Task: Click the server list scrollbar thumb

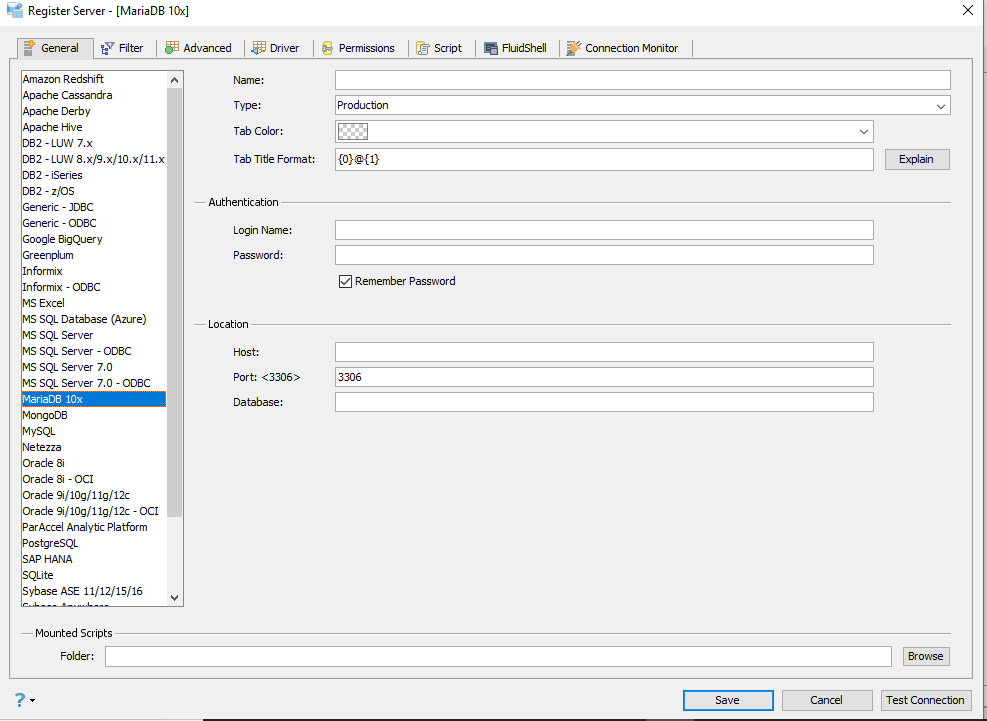Action: (175, 302)
